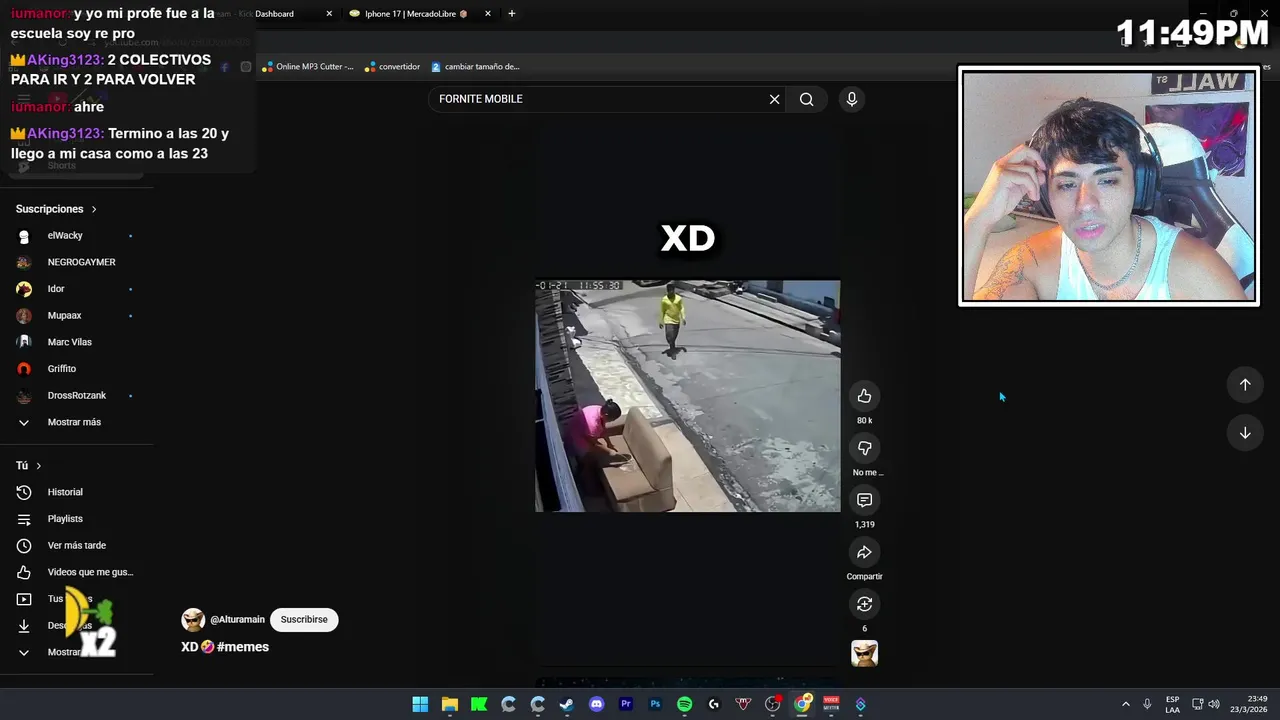
Task: Open Mupaax subscription channel
Action: (x=64, y=316)
